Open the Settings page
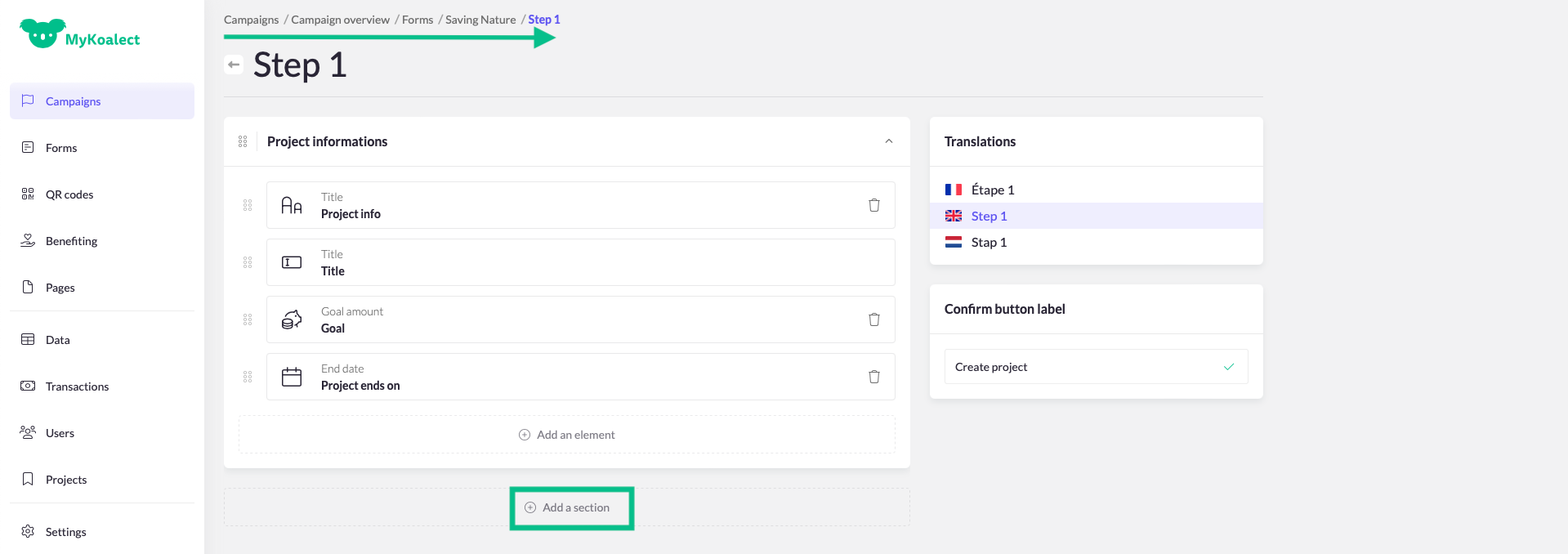 65,532
